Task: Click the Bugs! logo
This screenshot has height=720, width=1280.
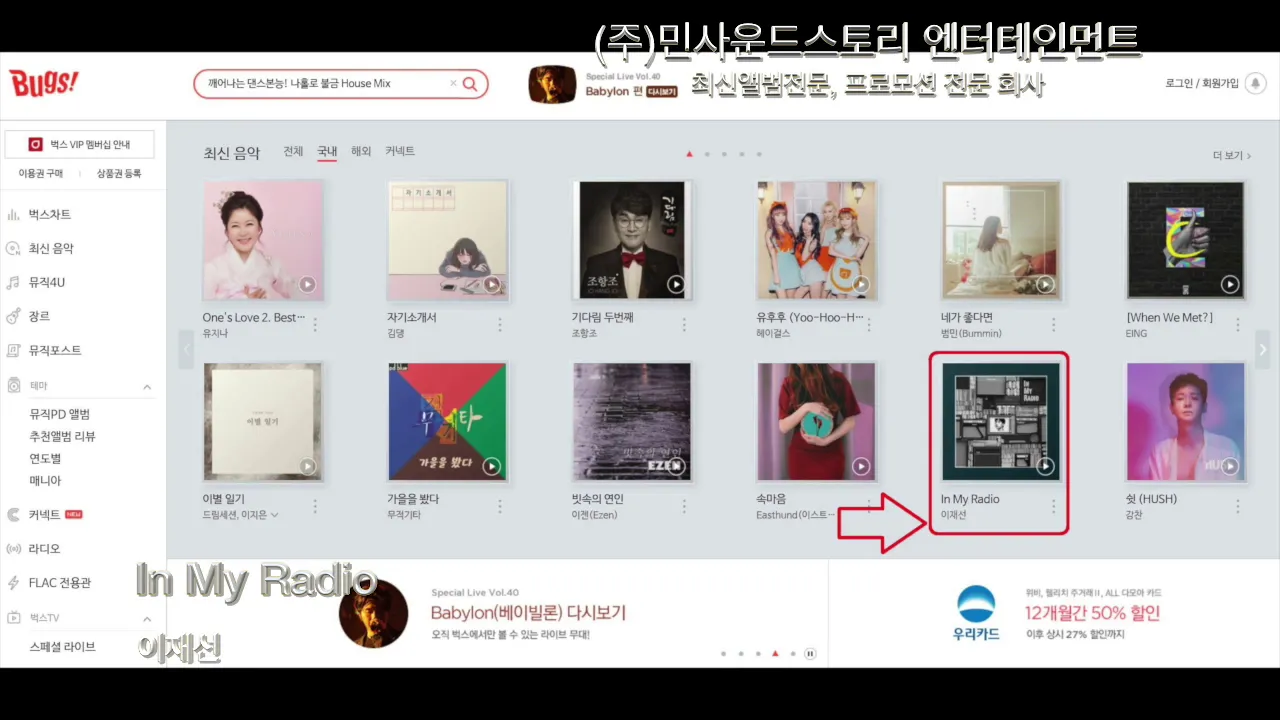Action: click(x=44, y=83)
